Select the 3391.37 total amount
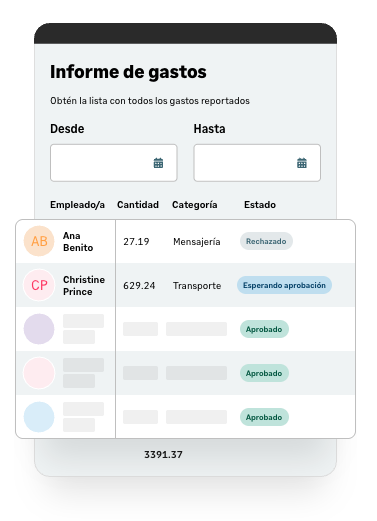Viewport: 377px width, 521px height. click(x=163, y=454)
